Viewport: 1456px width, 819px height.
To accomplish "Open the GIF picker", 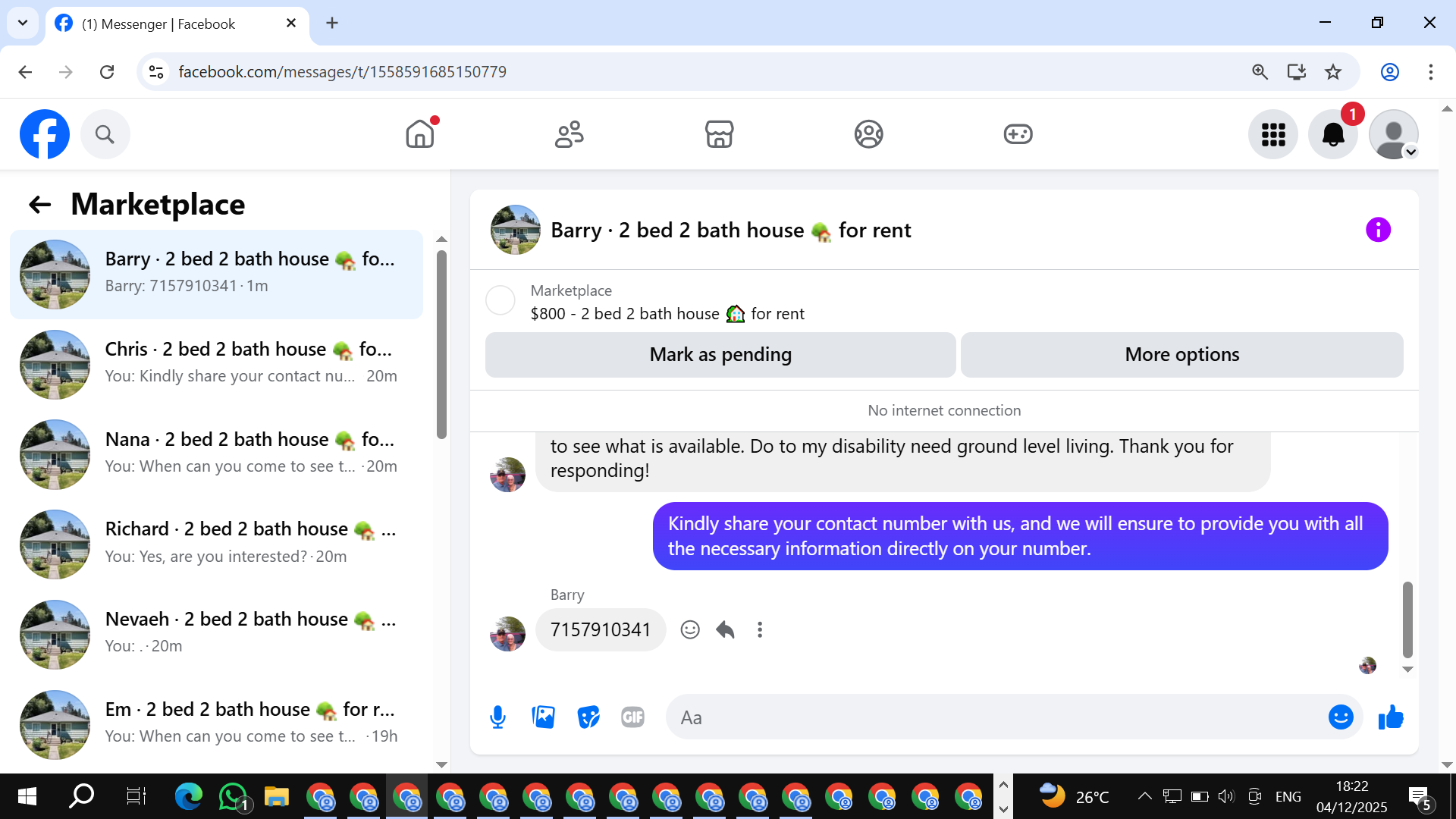I will [x=632, y=717].
